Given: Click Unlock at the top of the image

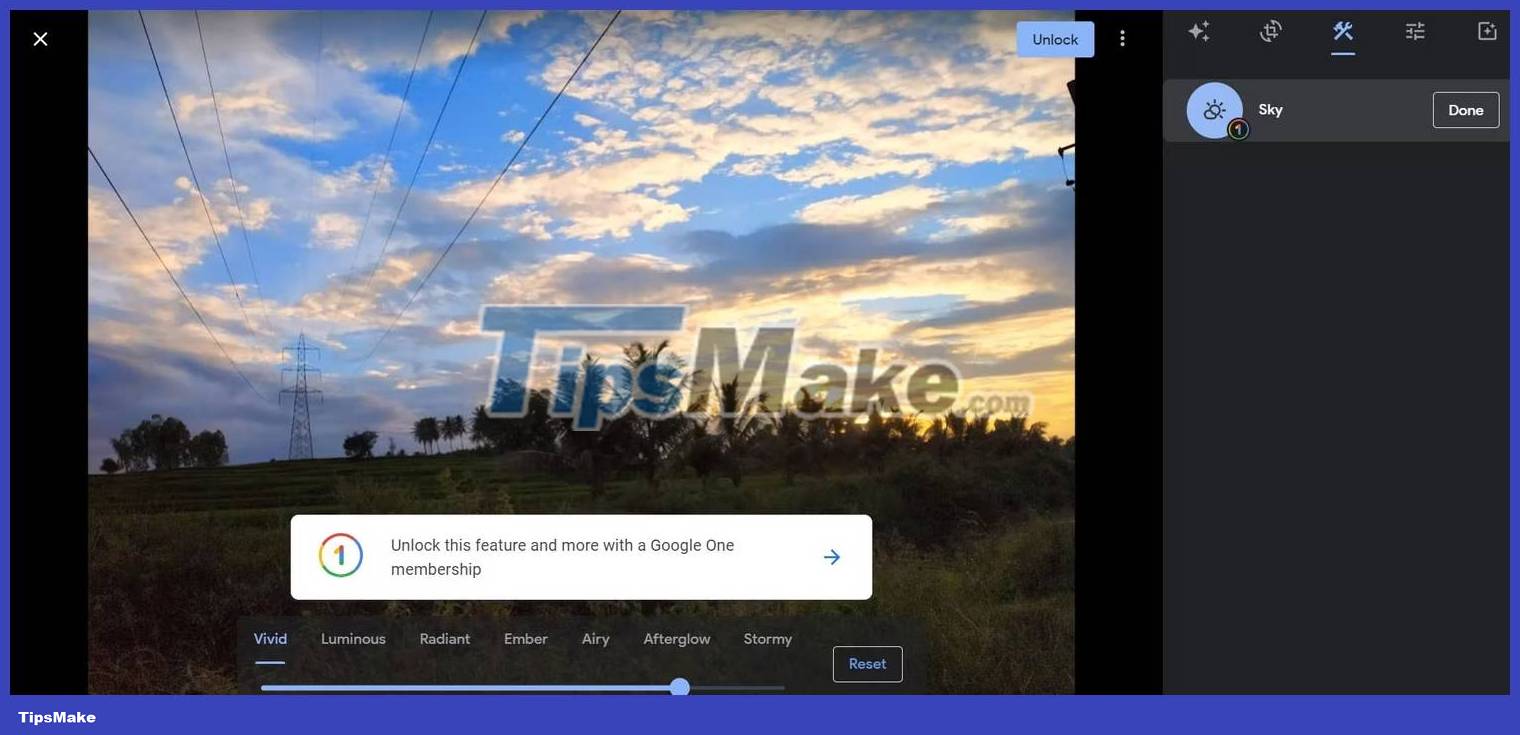Looking at the screenshot, I should (1055, 39).
